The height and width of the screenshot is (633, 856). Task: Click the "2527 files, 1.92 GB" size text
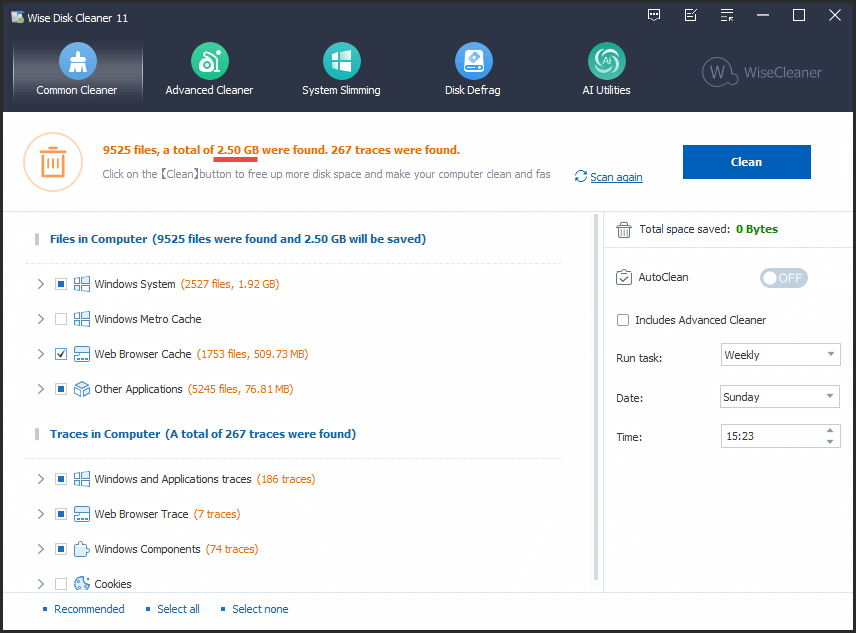click(x=230, y=284)
